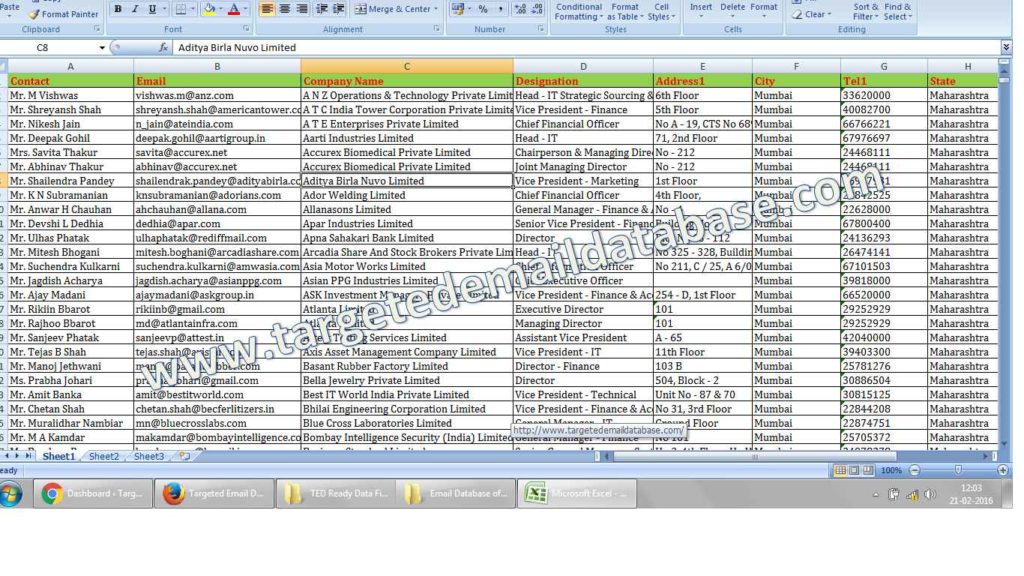Screen dimensions: 1024x576
Task: Toggle Bold formatting
Action: (118, 9)
